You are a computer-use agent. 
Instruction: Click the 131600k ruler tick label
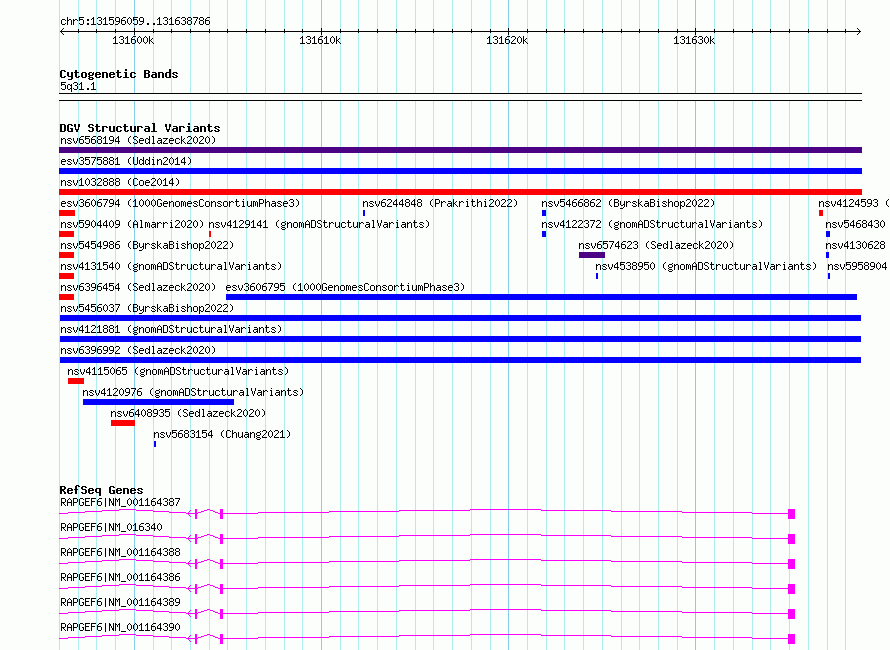pyautogui.click(x=133, y=40)
